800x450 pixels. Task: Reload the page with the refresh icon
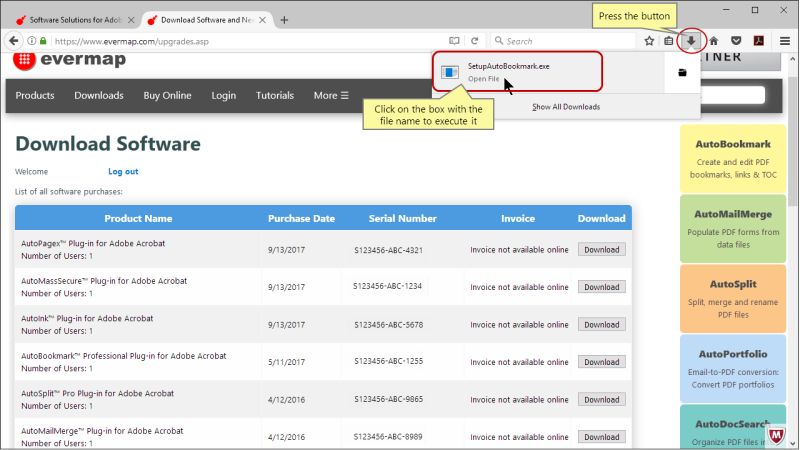pos(474,41)
